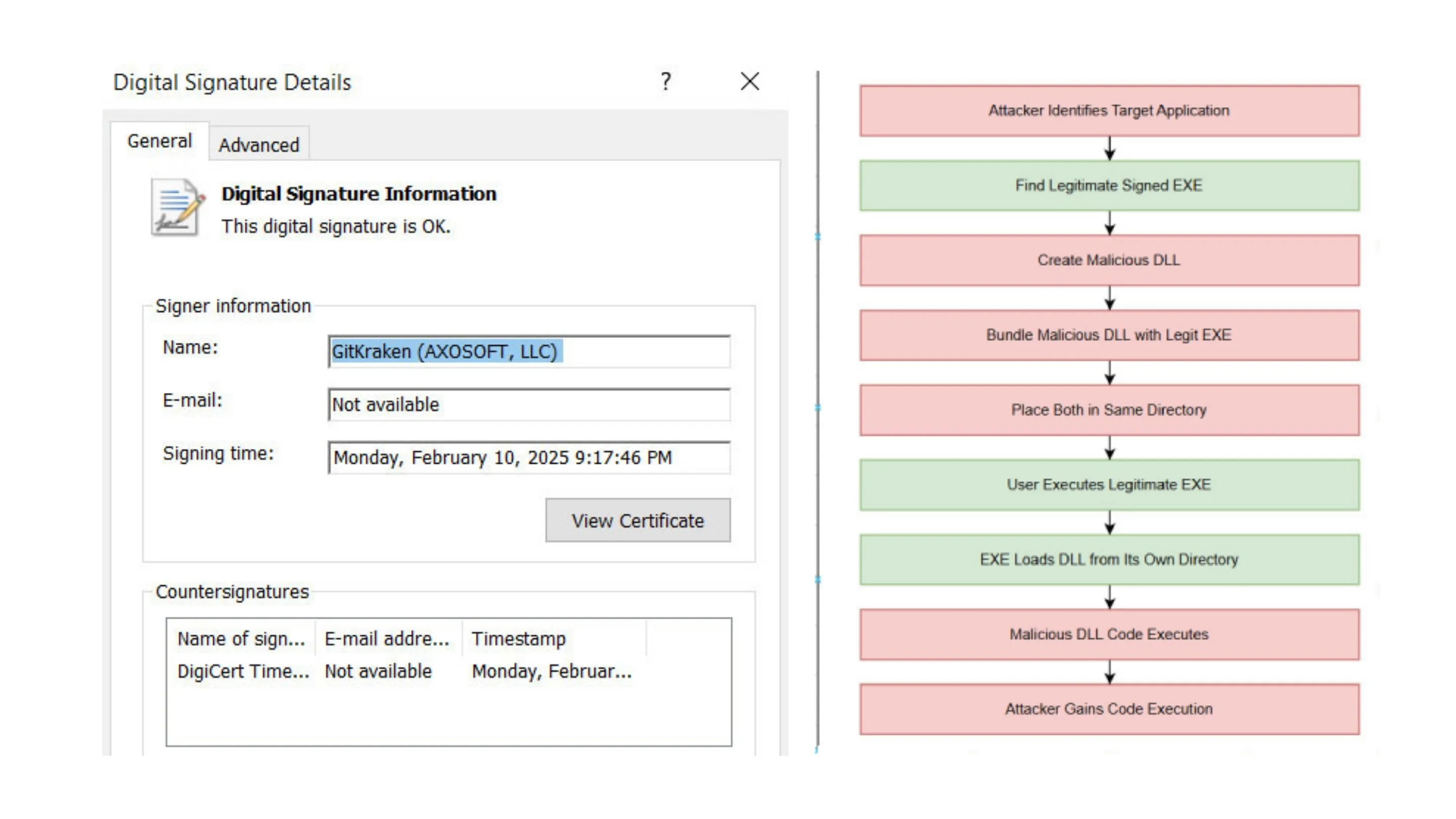This screenshot has height=819, width=1456.
Task: Click Malicious DLL Code Executes box
Action: pos(1109,634)
